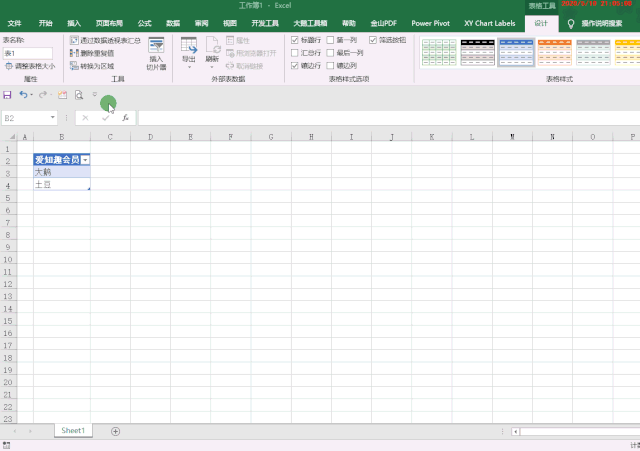Toggle the 第一列 (first column) checkbox

tap(330, 40)
